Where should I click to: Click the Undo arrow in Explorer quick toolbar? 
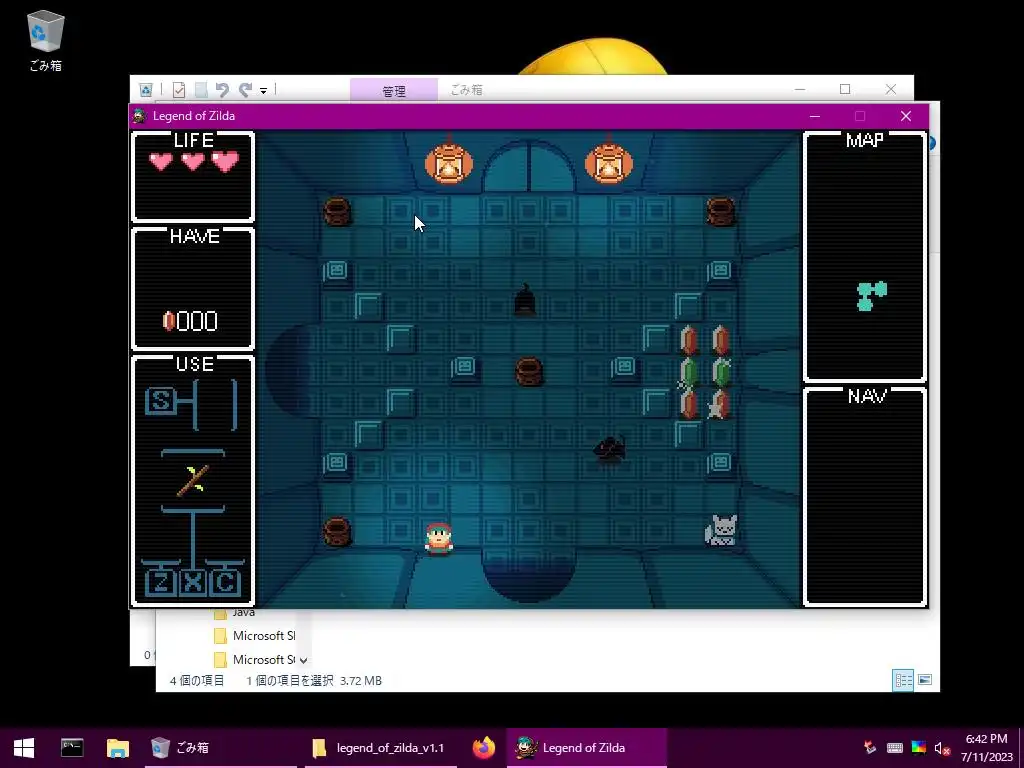pos(222,89)
